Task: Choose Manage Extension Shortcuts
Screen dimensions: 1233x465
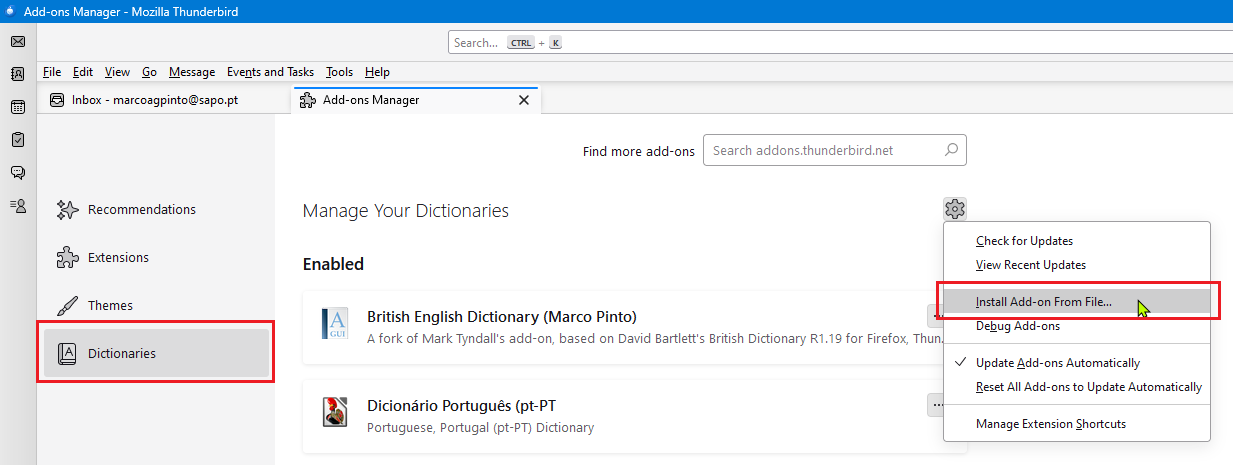Action: (1075, 424)
